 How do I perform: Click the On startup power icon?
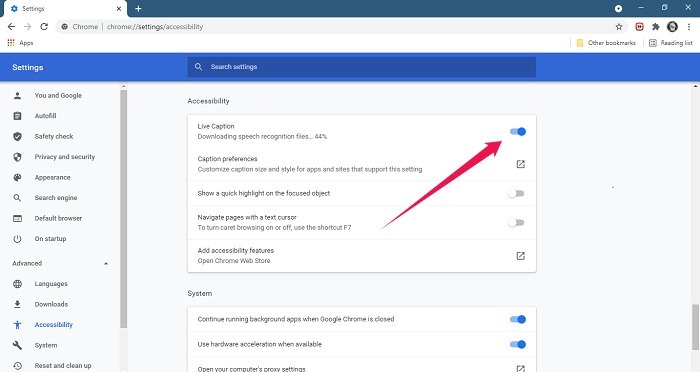[x=17, y=239]
